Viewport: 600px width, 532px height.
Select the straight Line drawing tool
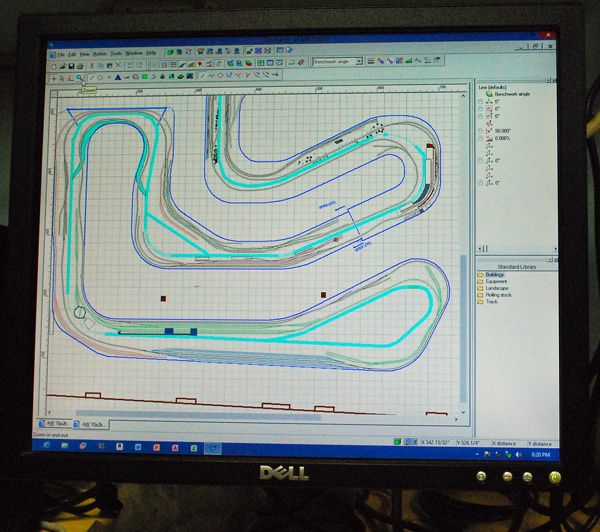(x=92, y=77)
